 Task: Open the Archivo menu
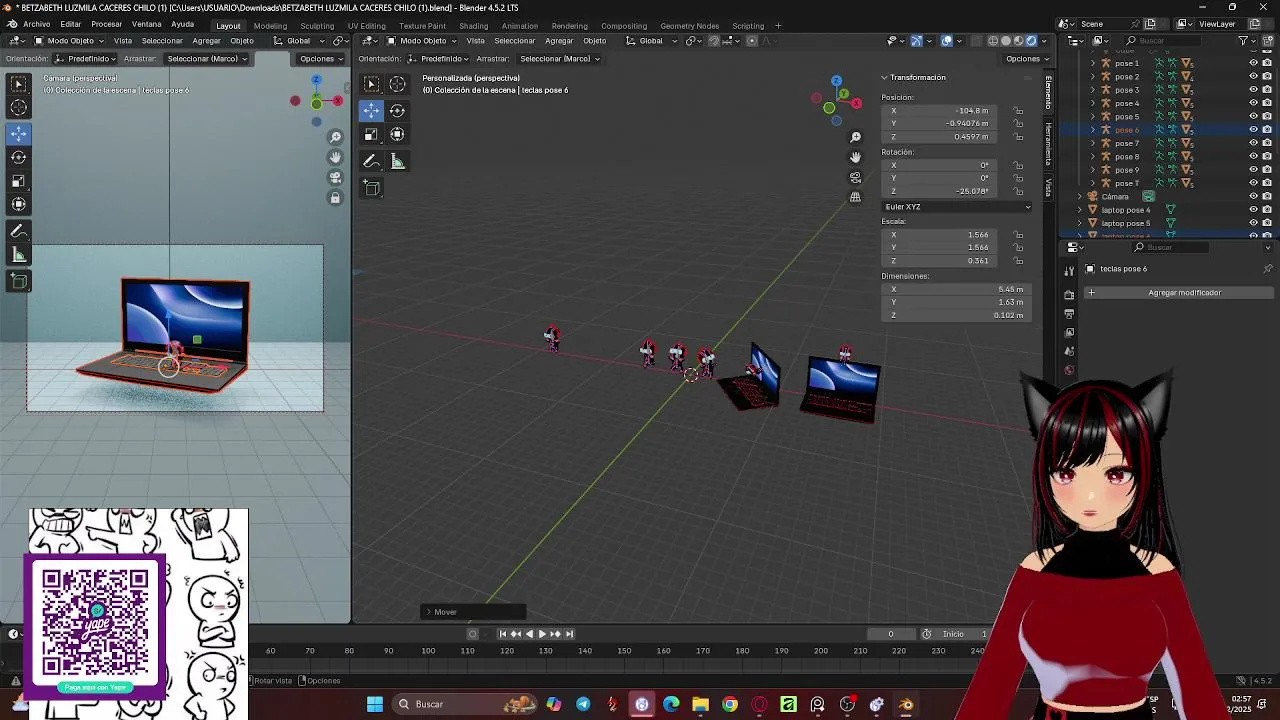click(x=36, y=24)
